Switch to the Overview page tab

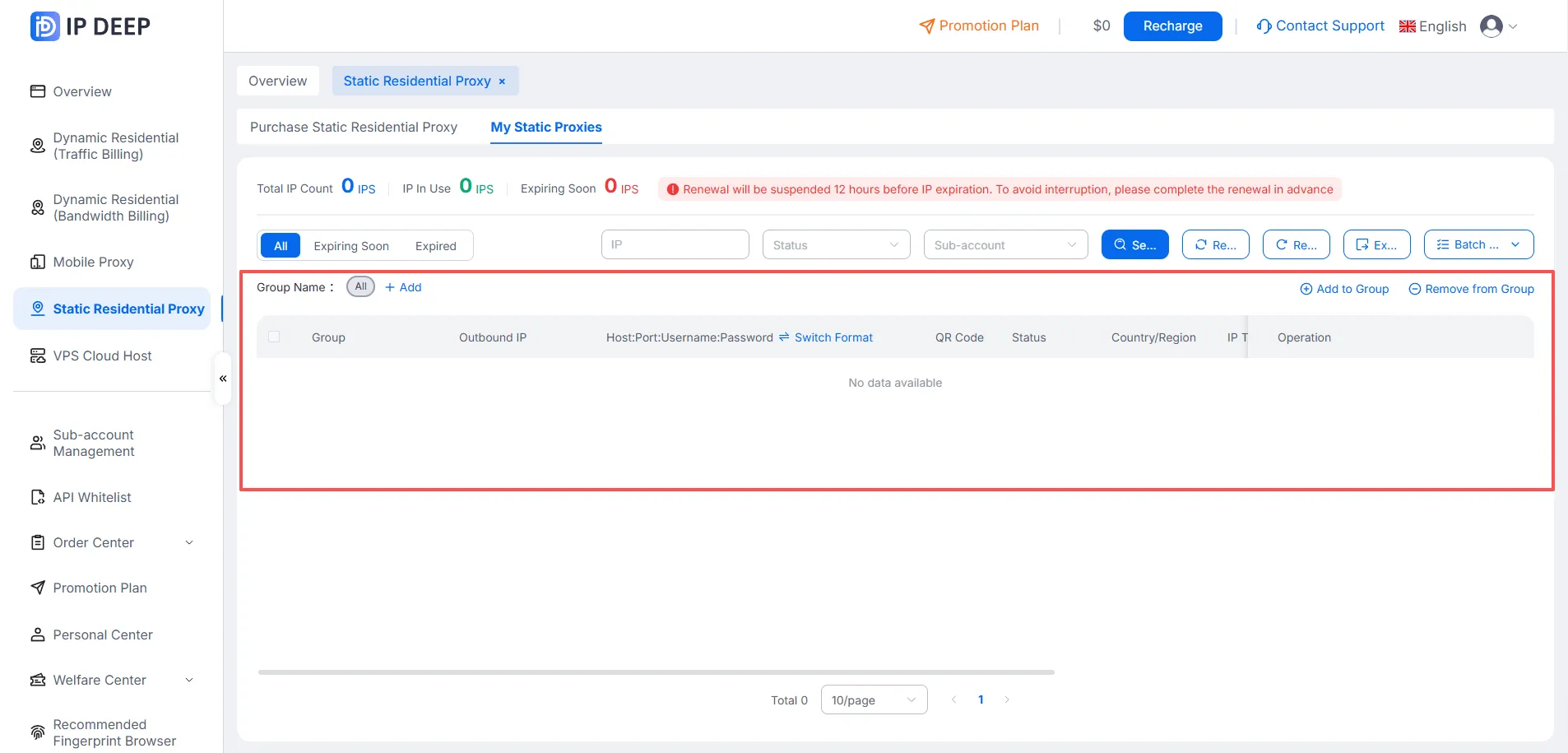pyautogui.click(x=278, y=81)
